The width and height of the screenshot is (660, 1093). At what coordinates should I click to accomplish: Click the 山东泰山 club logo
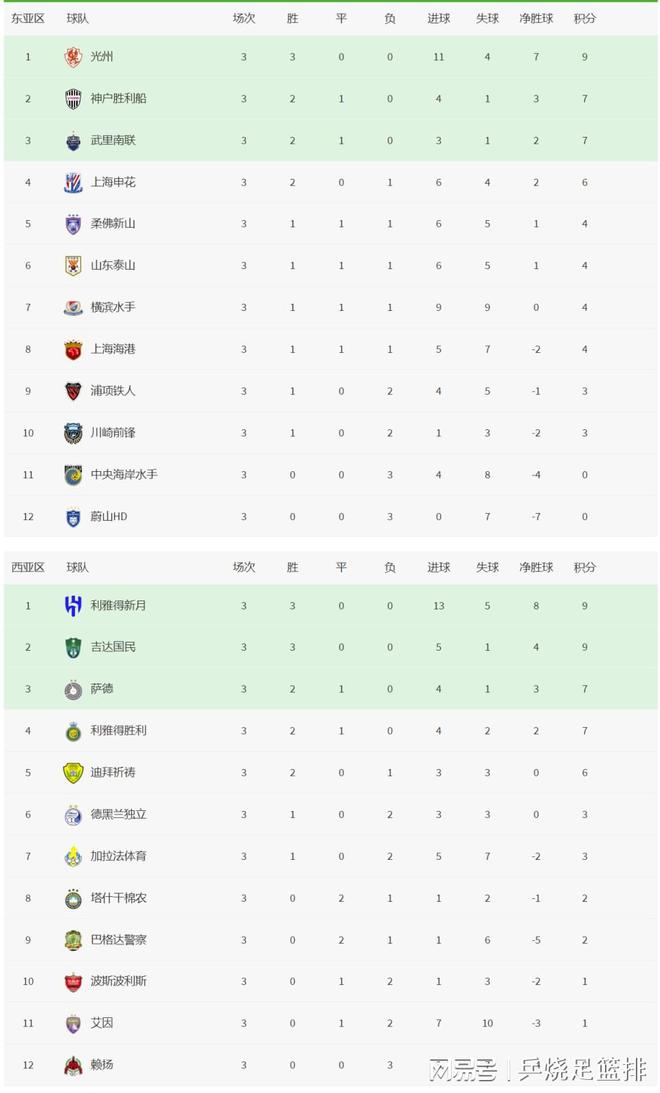click(x=73, y=266)
